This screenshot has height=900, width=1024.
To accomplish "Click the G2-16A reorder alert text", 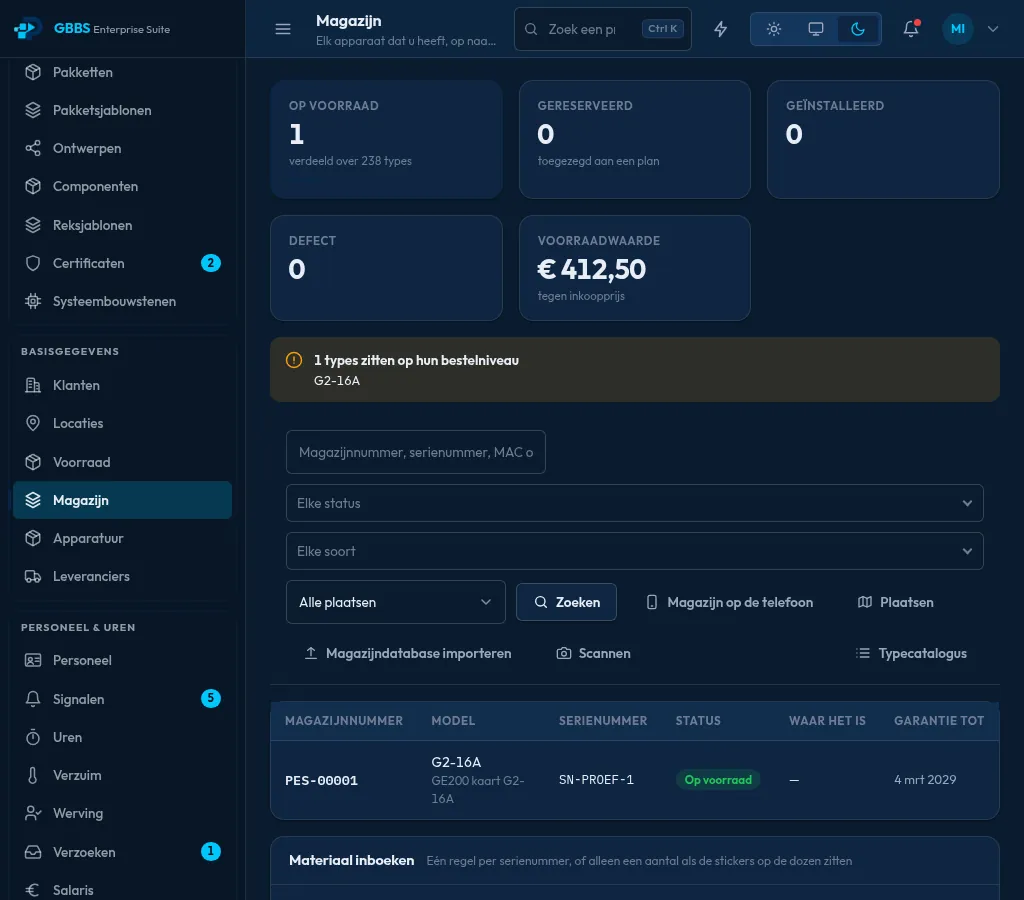I will click(x=337, y=381).
